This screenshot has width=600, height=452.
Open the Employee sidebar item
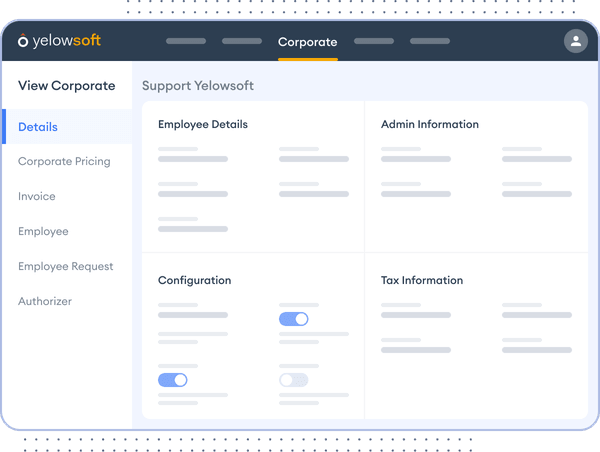(43, 231)
